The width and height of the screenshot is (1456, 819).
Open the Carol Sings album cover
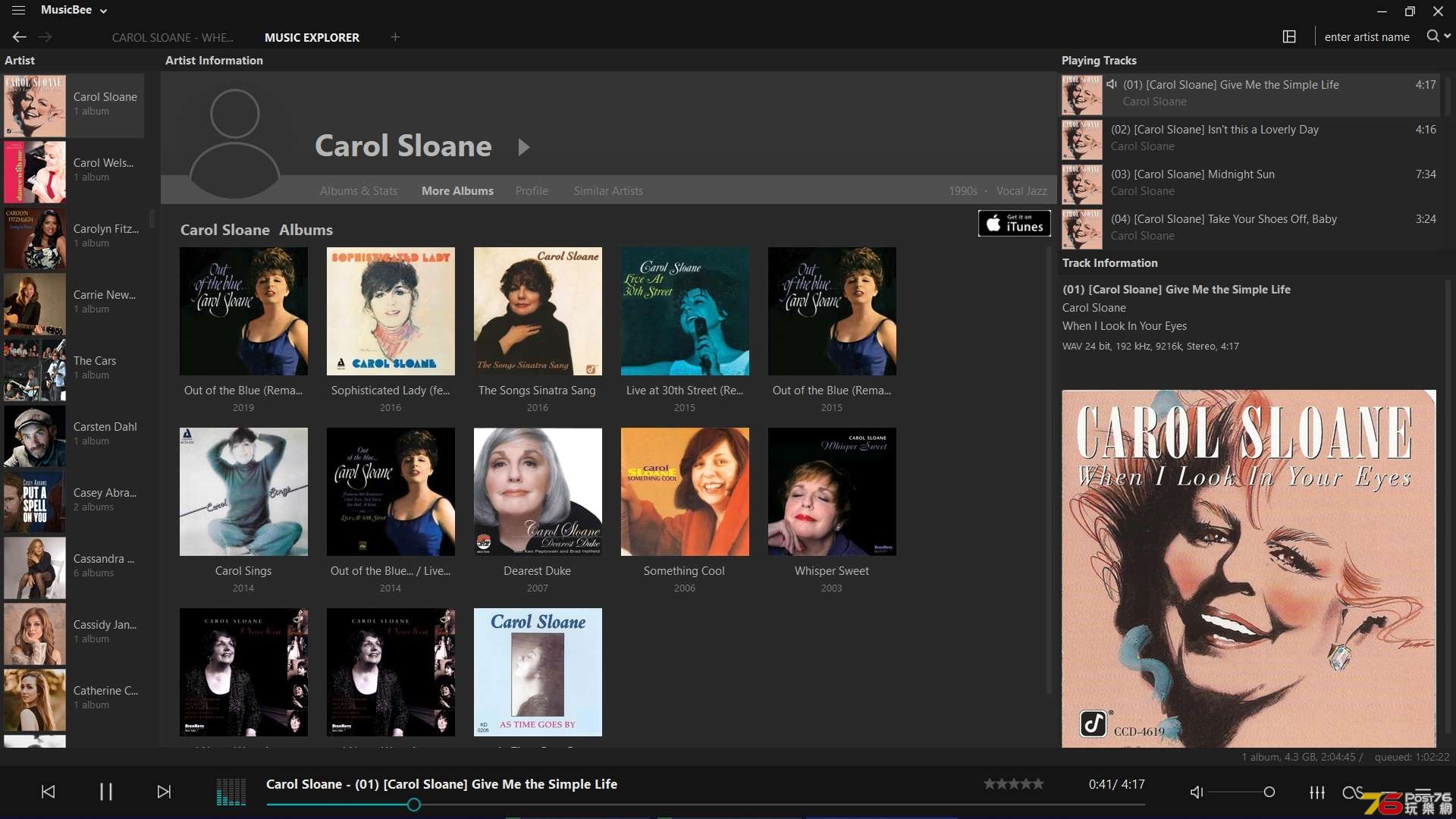click(243, 491)
